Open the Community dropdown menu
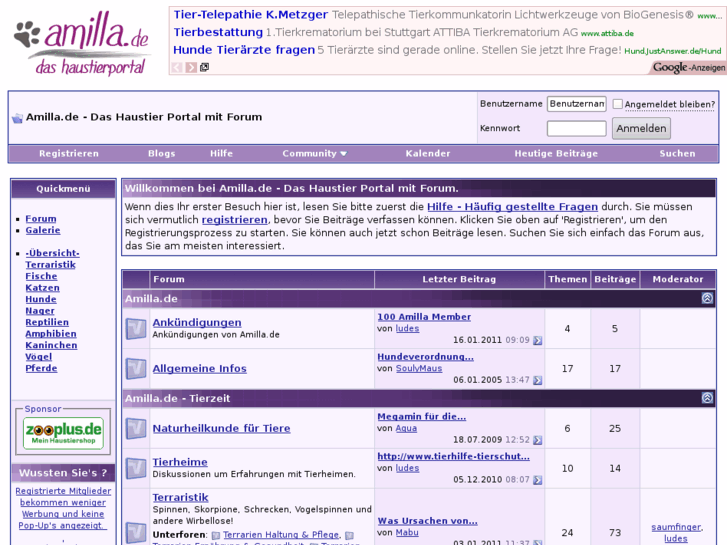The height and width of the screenshot is (545, 727). [314, 154]
